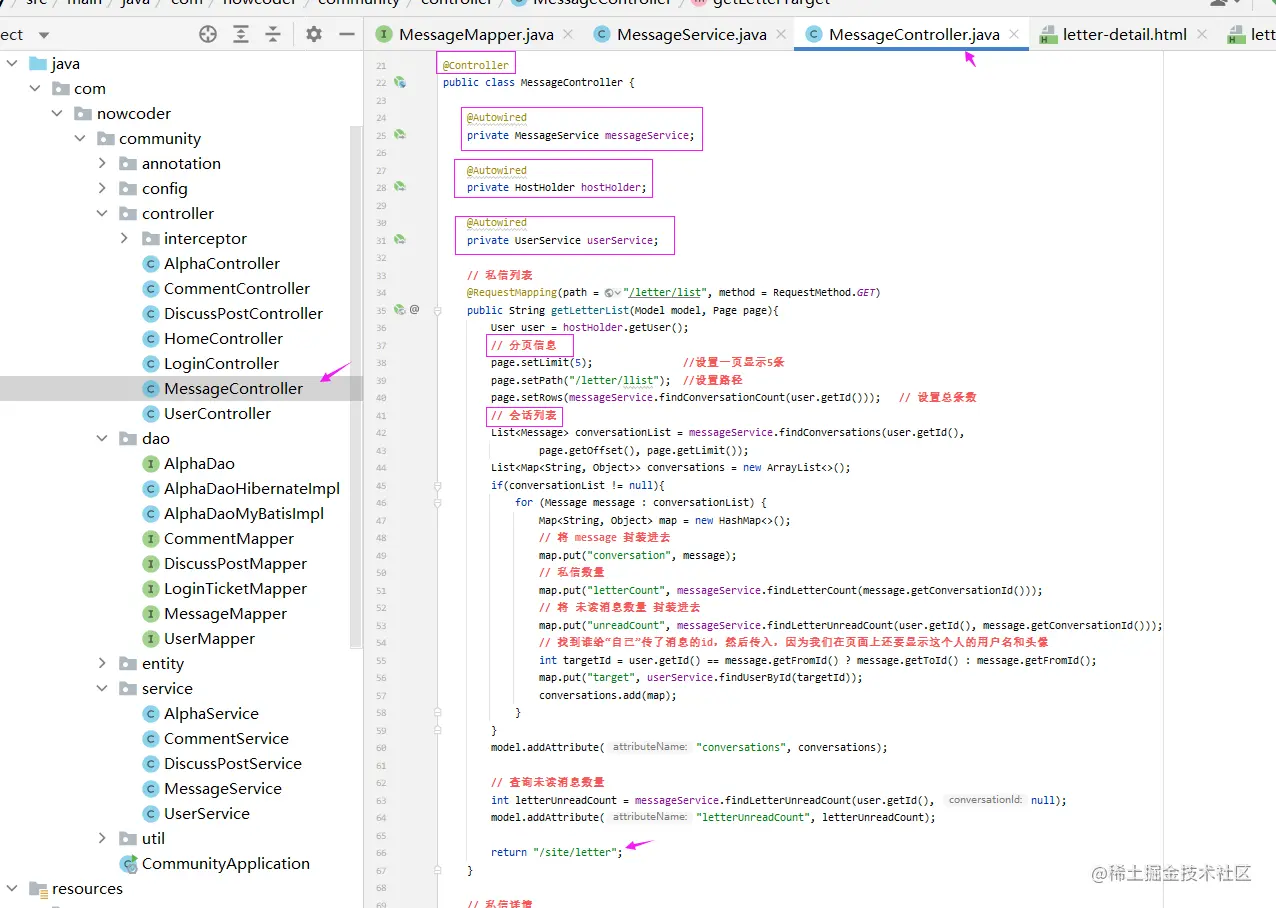Screen dimensions: 1276x908
Task: Click the locate-current-file target icon
Action: (208, 34)
